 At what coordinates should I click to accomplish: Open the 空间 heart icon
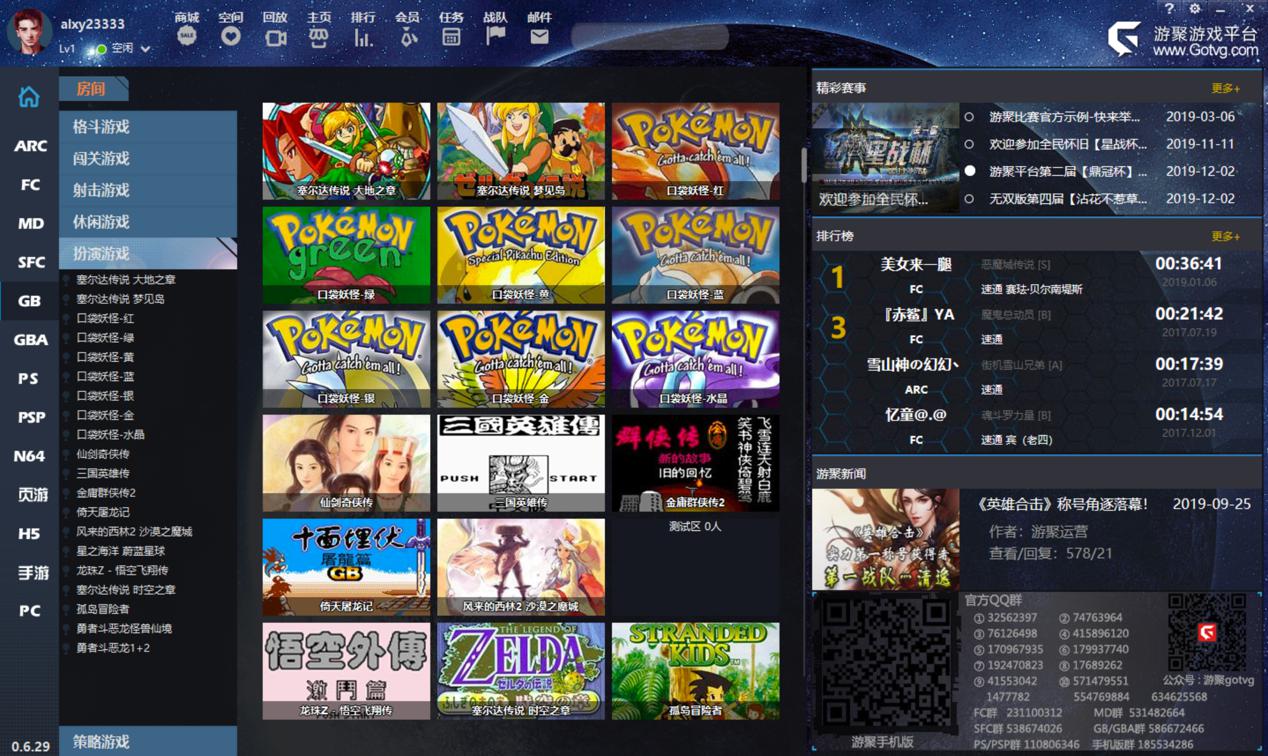click(x=231, y=36)
